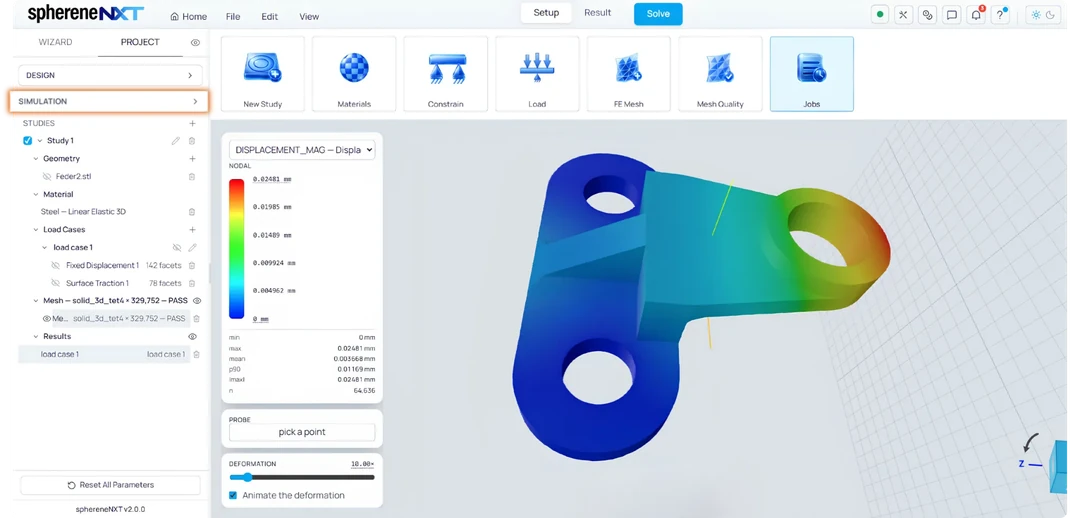1080x518 pixels.
Task: Open the Constrain tool
Action: point(446,74)
